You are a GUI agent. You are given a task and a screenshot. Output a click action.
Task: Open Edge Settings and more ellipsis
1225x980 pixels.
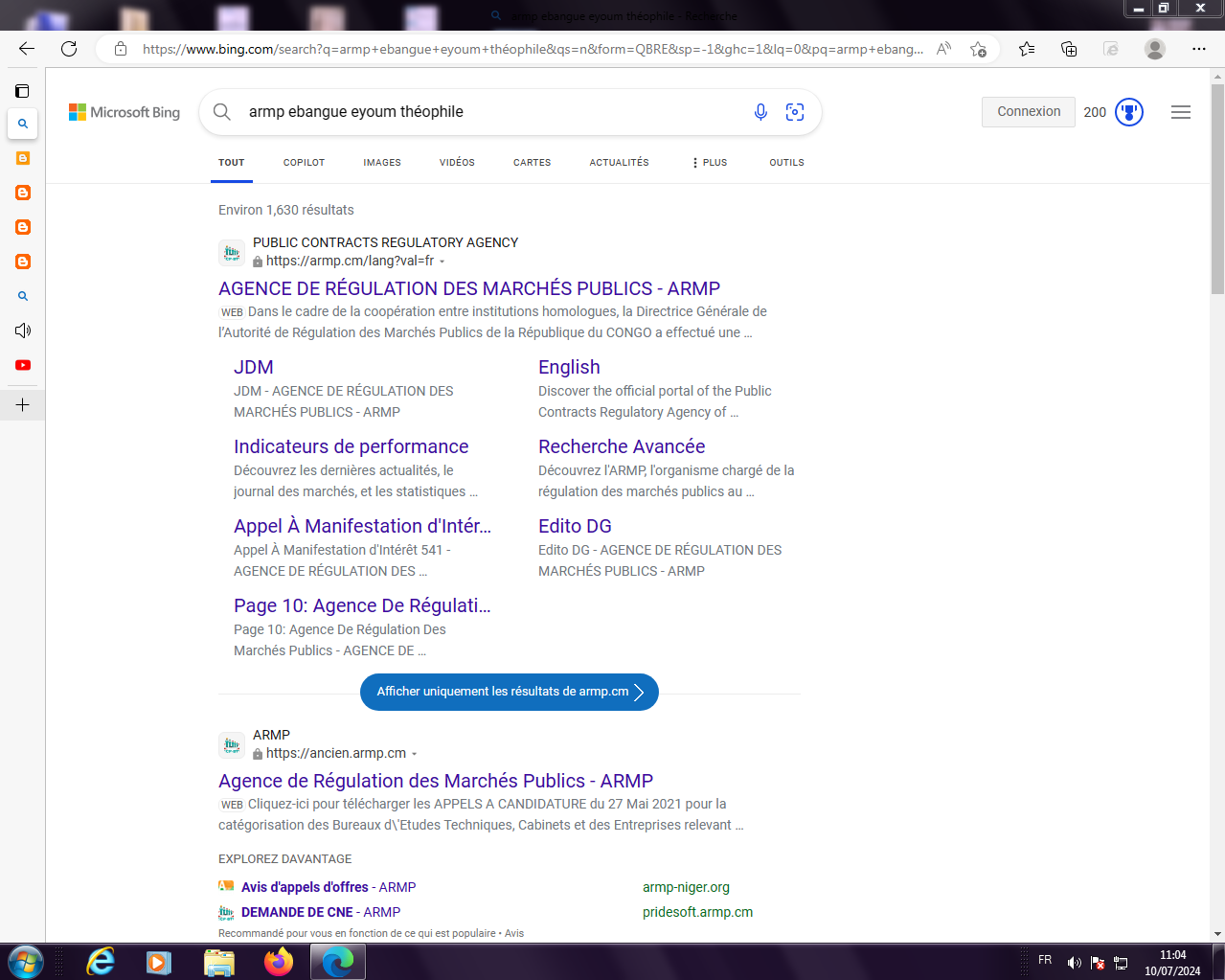pyautogui.click(x=1199, y=49)
